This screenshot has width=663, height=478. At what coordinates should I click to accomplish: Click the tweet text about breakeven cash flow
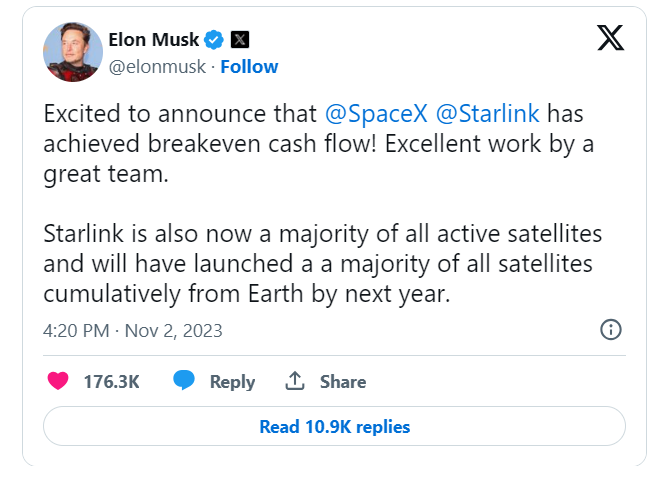coord(319,144)
